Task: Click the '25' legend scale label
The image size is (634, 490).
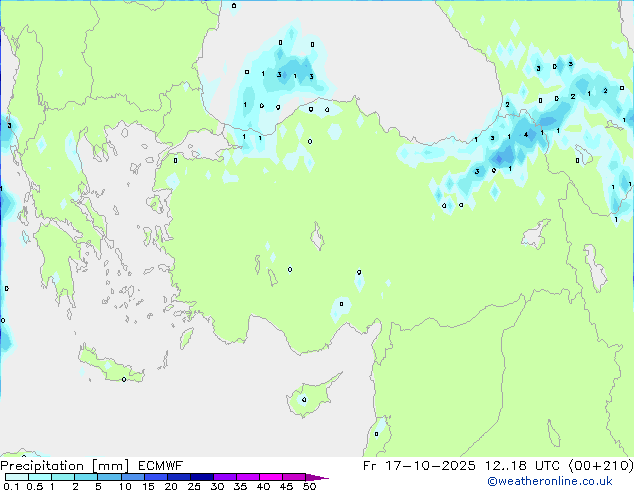Action: (194, 486)
